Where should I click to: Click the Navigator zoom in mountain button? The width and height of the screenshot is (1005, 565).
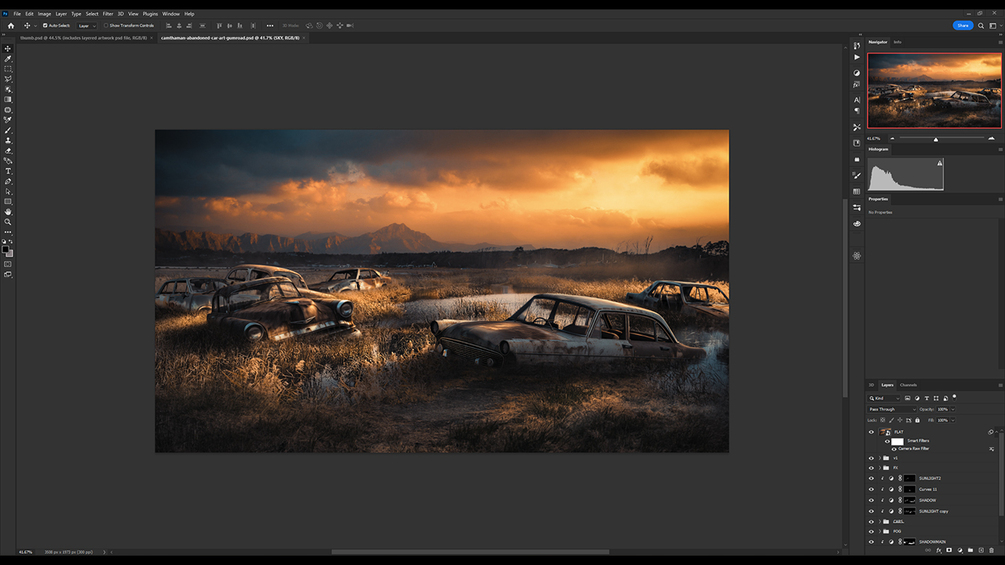[x=992, y=138]
